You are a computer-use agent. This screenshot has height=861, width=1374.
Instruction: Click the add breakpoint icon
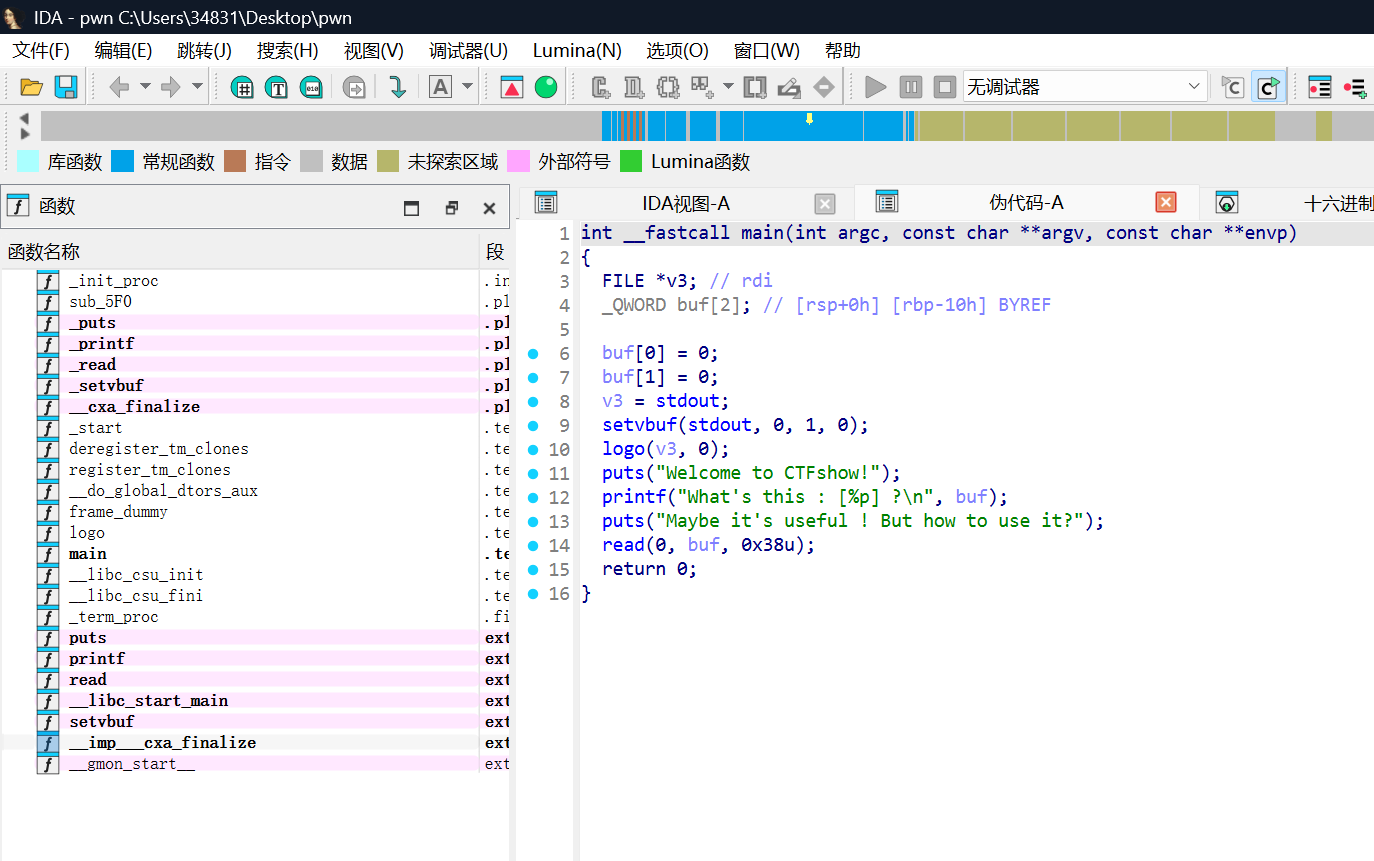tap(1355, 87)
